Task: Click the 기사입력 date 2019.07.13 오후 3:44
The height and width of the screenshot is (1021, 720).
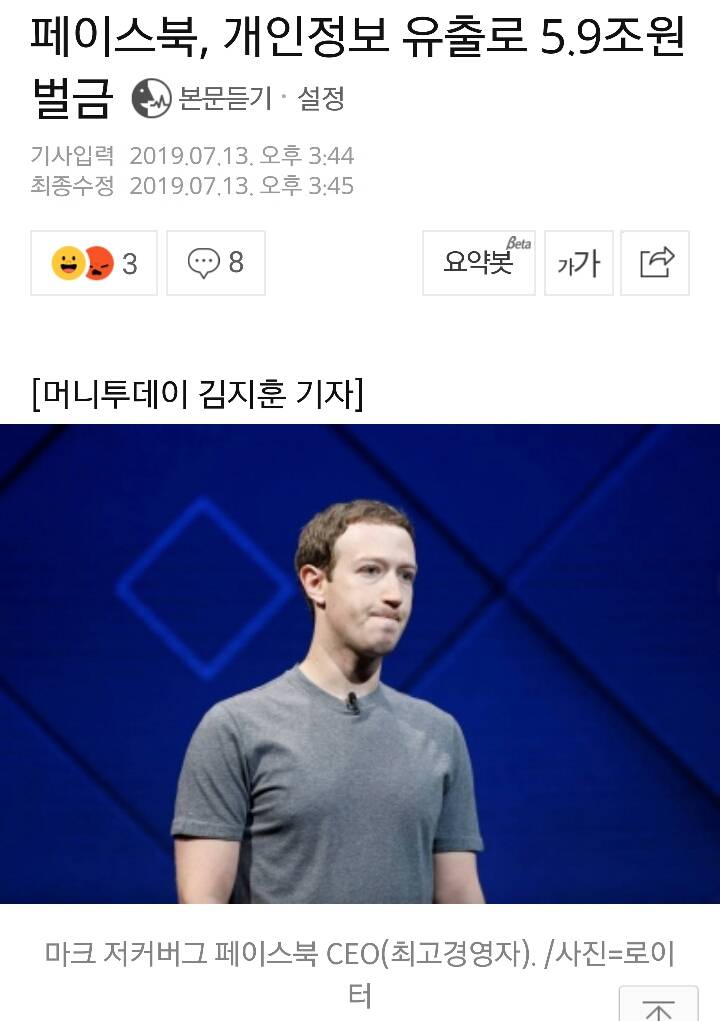Action: pos(242,156)
